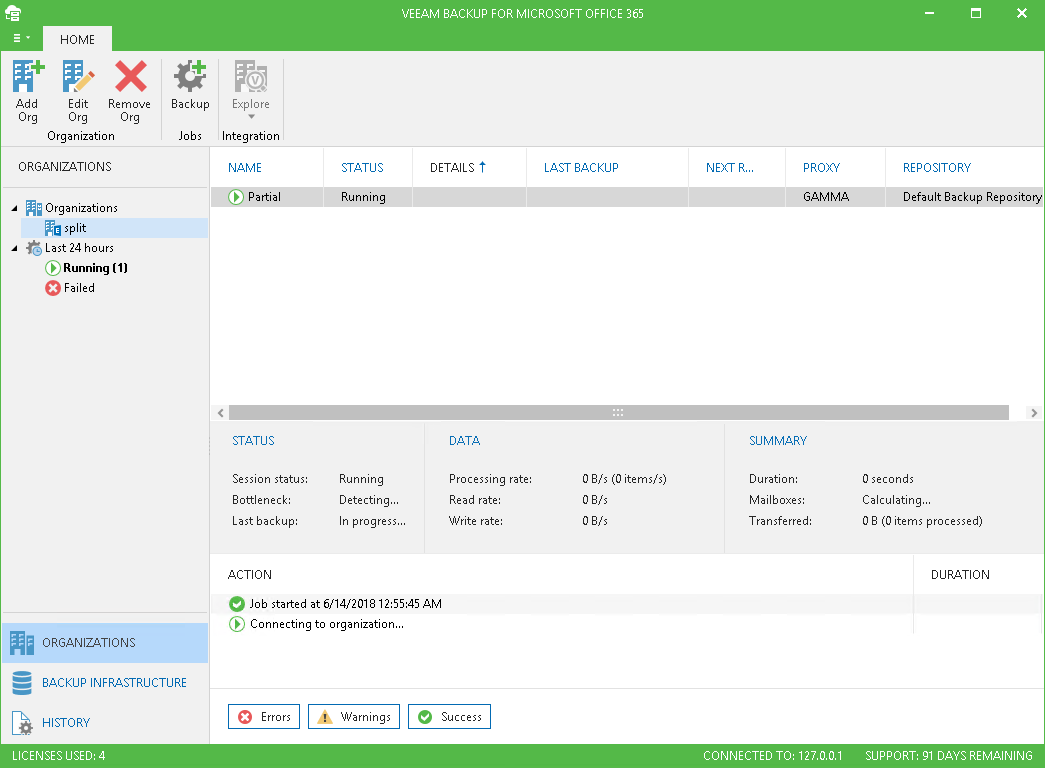Screen dimensions: 1045x768
Task: Click the Last 24 hours gear icon
Action: pyautogui.click(x=34, y=248)
